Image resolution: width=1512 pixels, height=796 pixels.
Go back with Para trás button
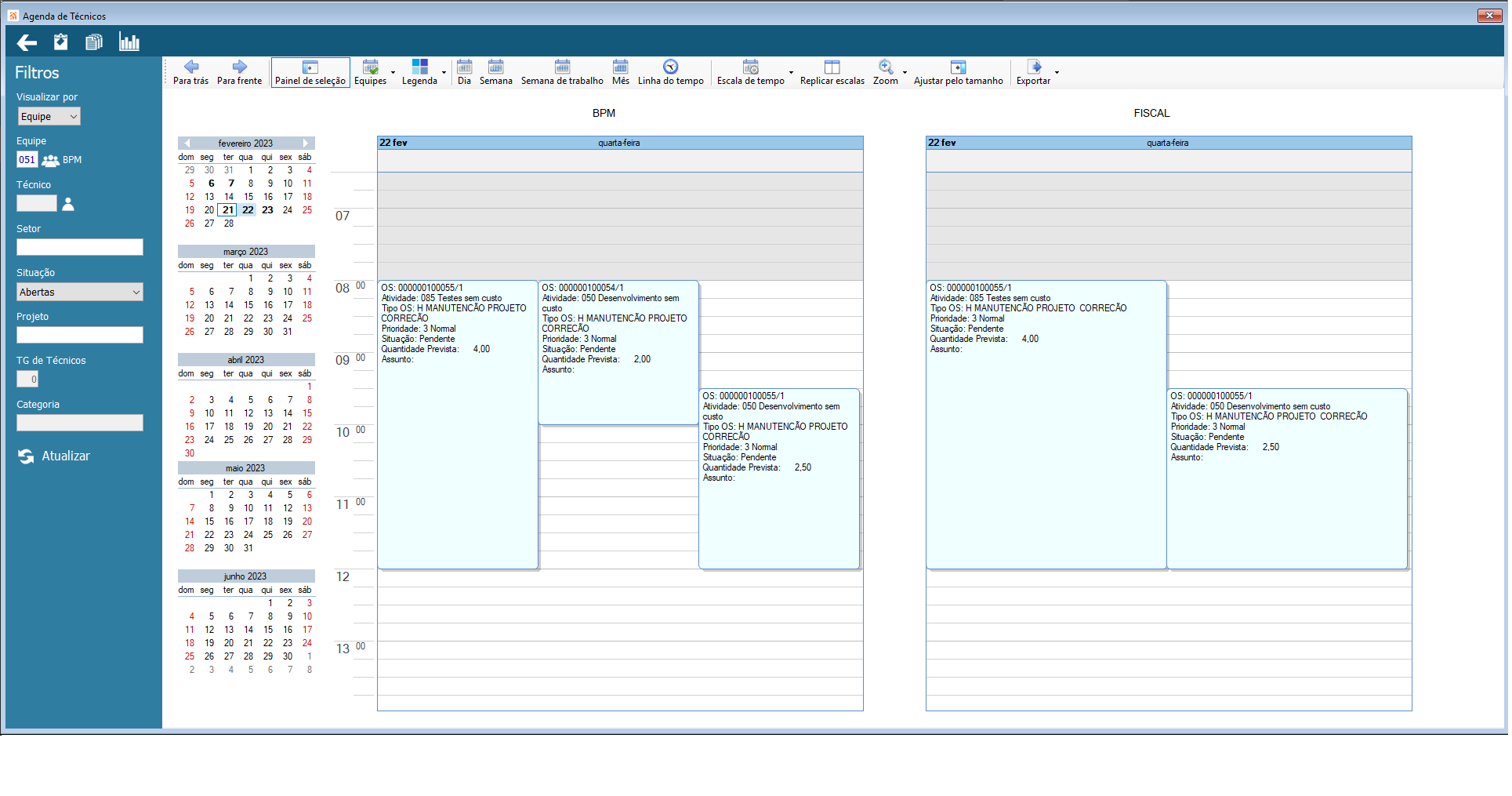(191, 72)
